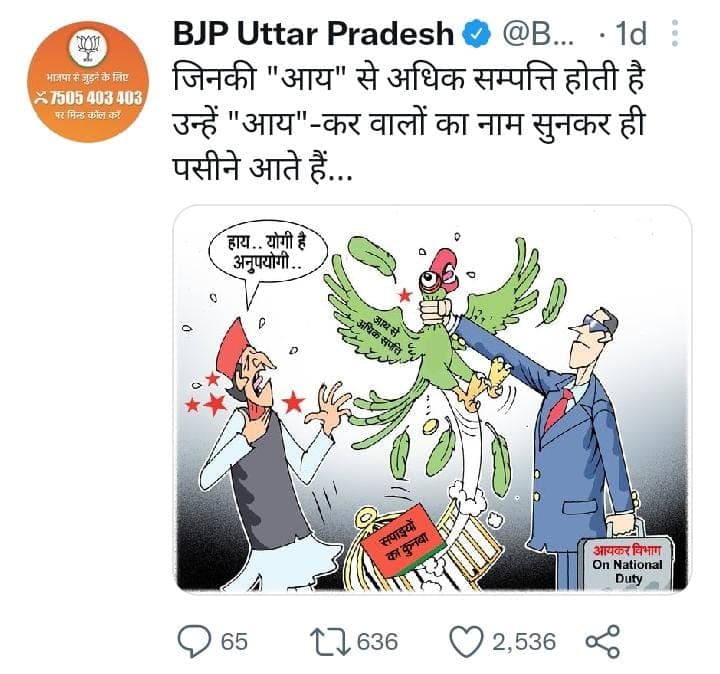
Task: Open the 1d timestamp link
Action: [x=630, y=34]
